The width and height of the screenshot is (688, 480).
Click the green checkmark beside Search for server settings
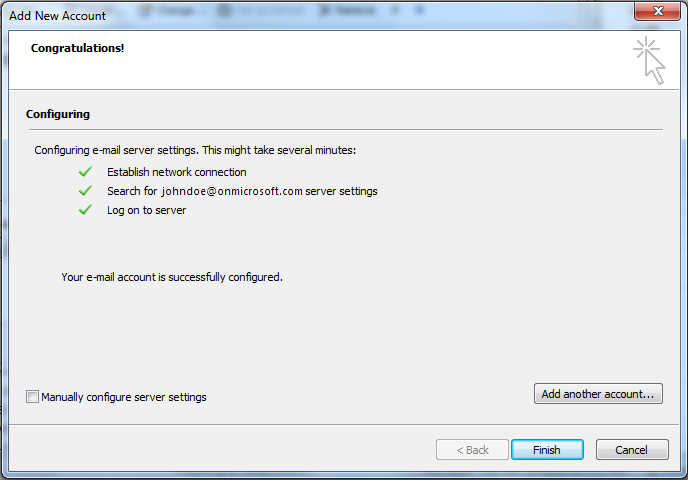point(85,191)
